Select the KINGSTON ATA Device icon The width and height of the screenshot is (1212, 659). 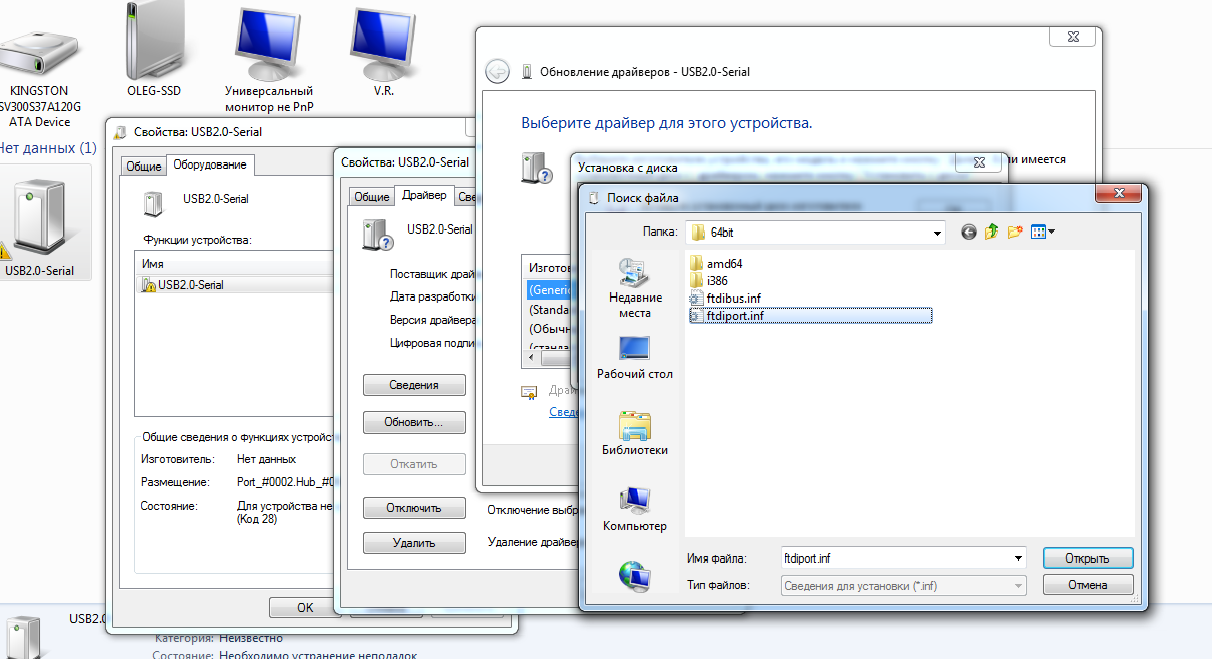tap(39, 76)
